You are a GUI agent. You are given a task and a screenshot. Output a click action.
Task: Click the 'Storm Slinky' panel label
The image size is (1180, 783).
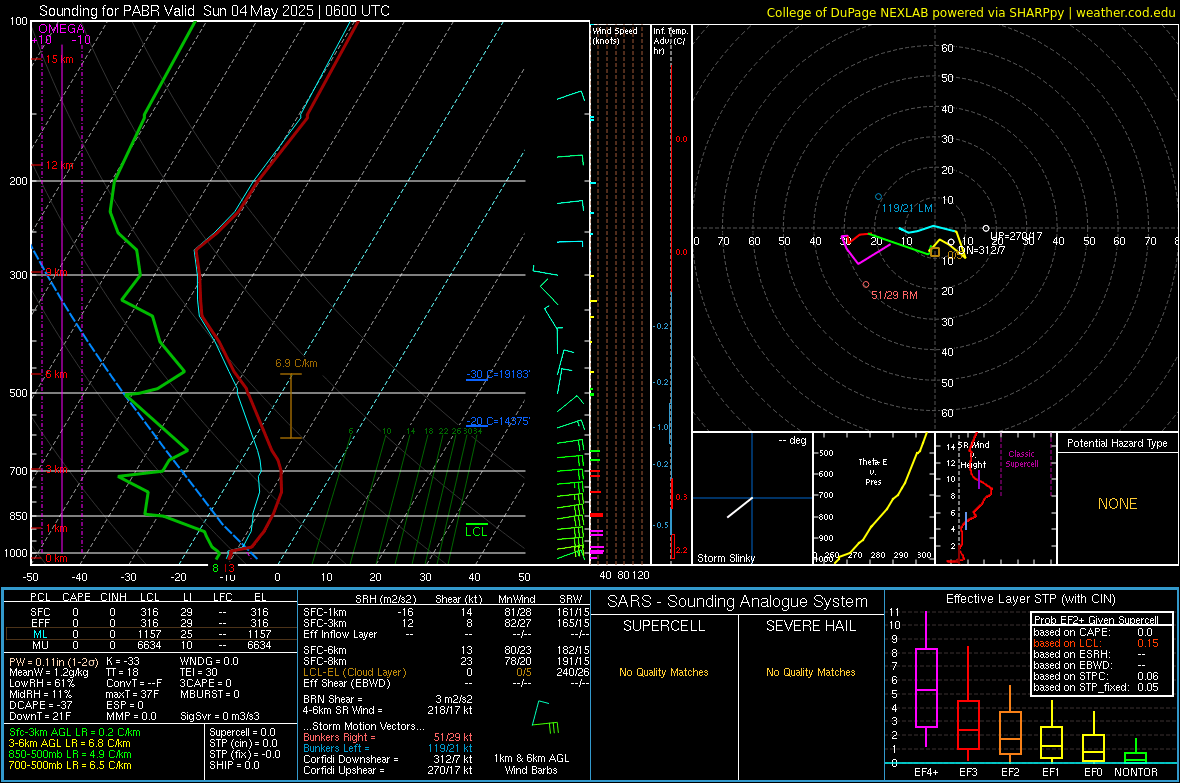725,558
